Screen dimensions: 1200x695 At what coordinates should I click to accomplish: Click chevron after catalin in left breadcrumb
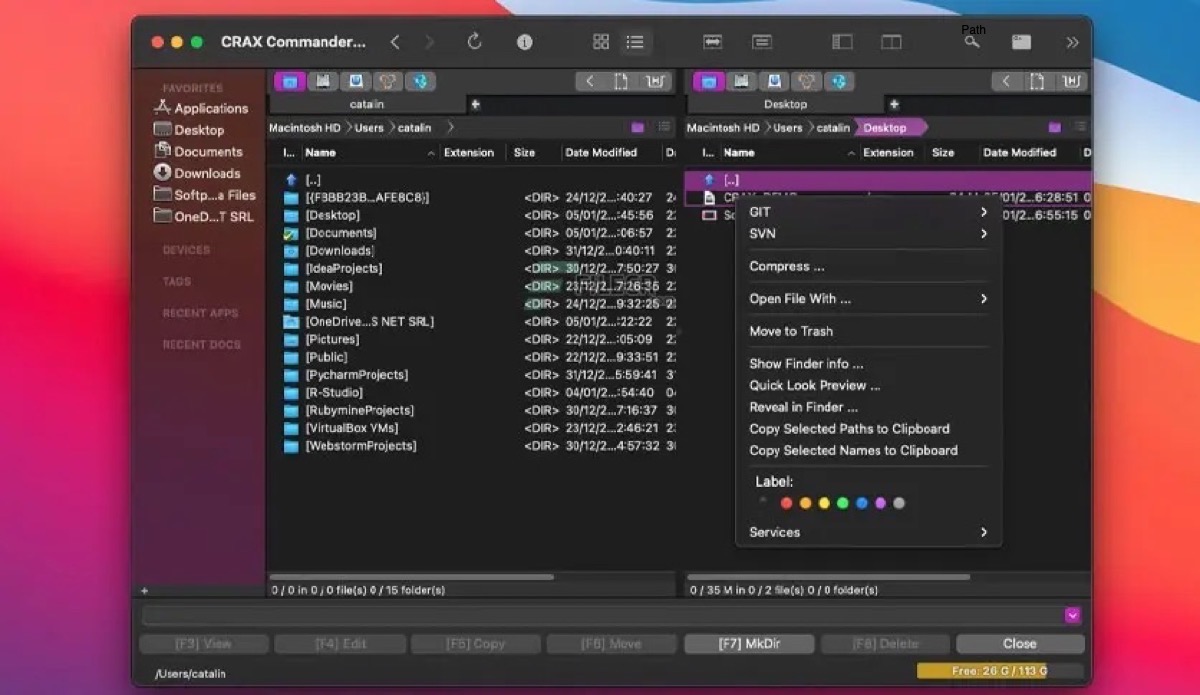coord(450,127)
